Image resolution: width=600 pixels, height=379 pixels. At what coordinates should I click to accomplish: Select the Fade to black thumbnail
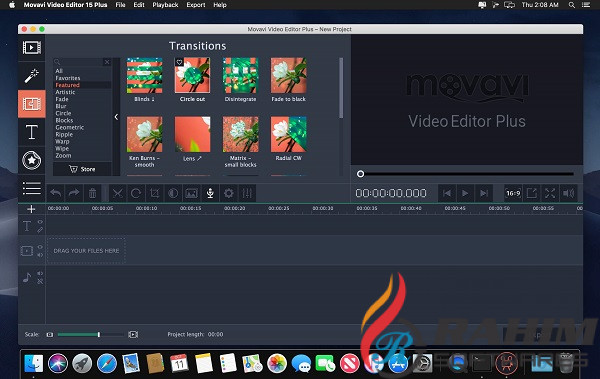[x=289, y=75]
